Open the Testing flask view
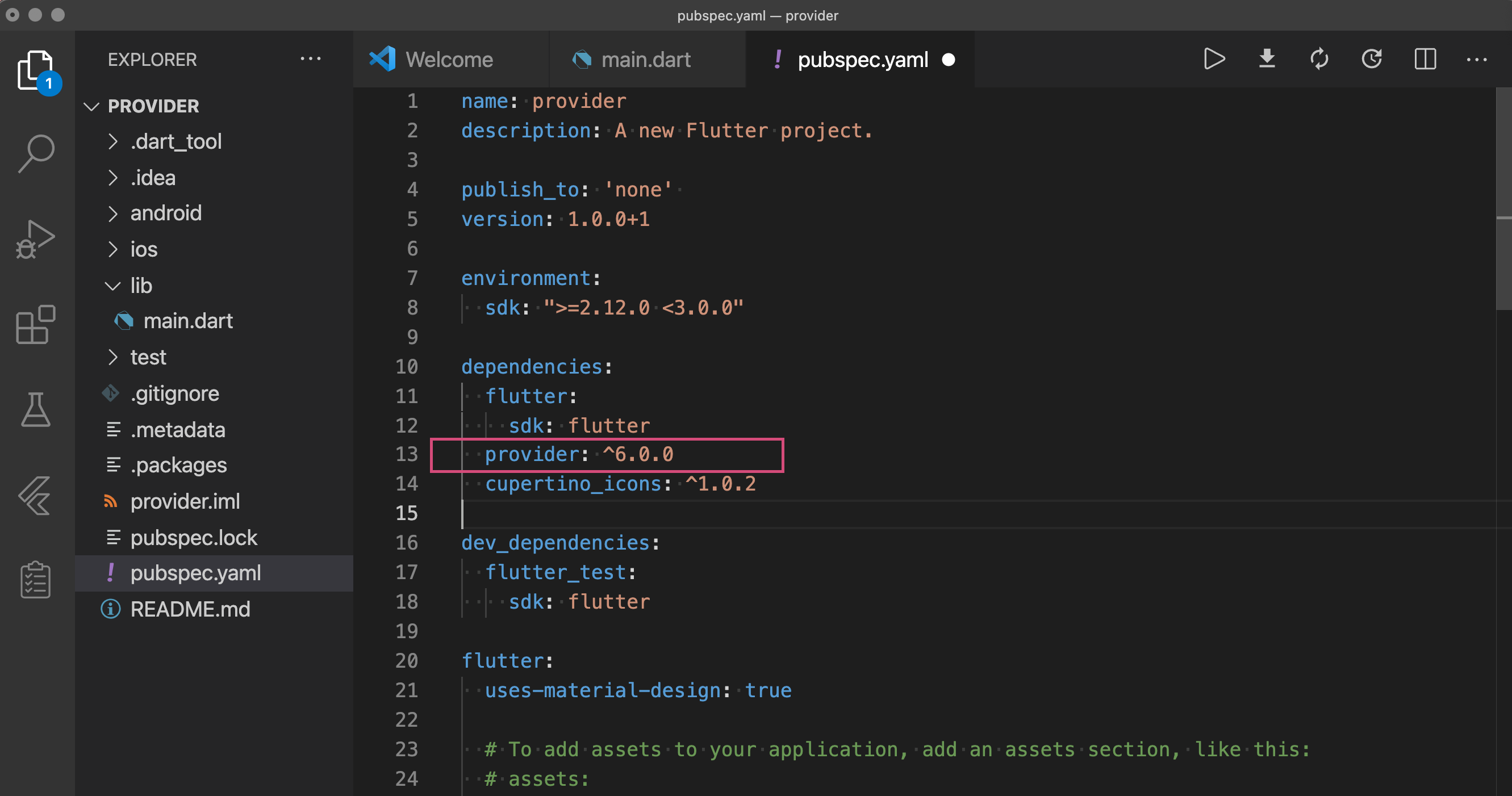The width and height of the screenshot is (1512, 796). [x=36, y=409]
